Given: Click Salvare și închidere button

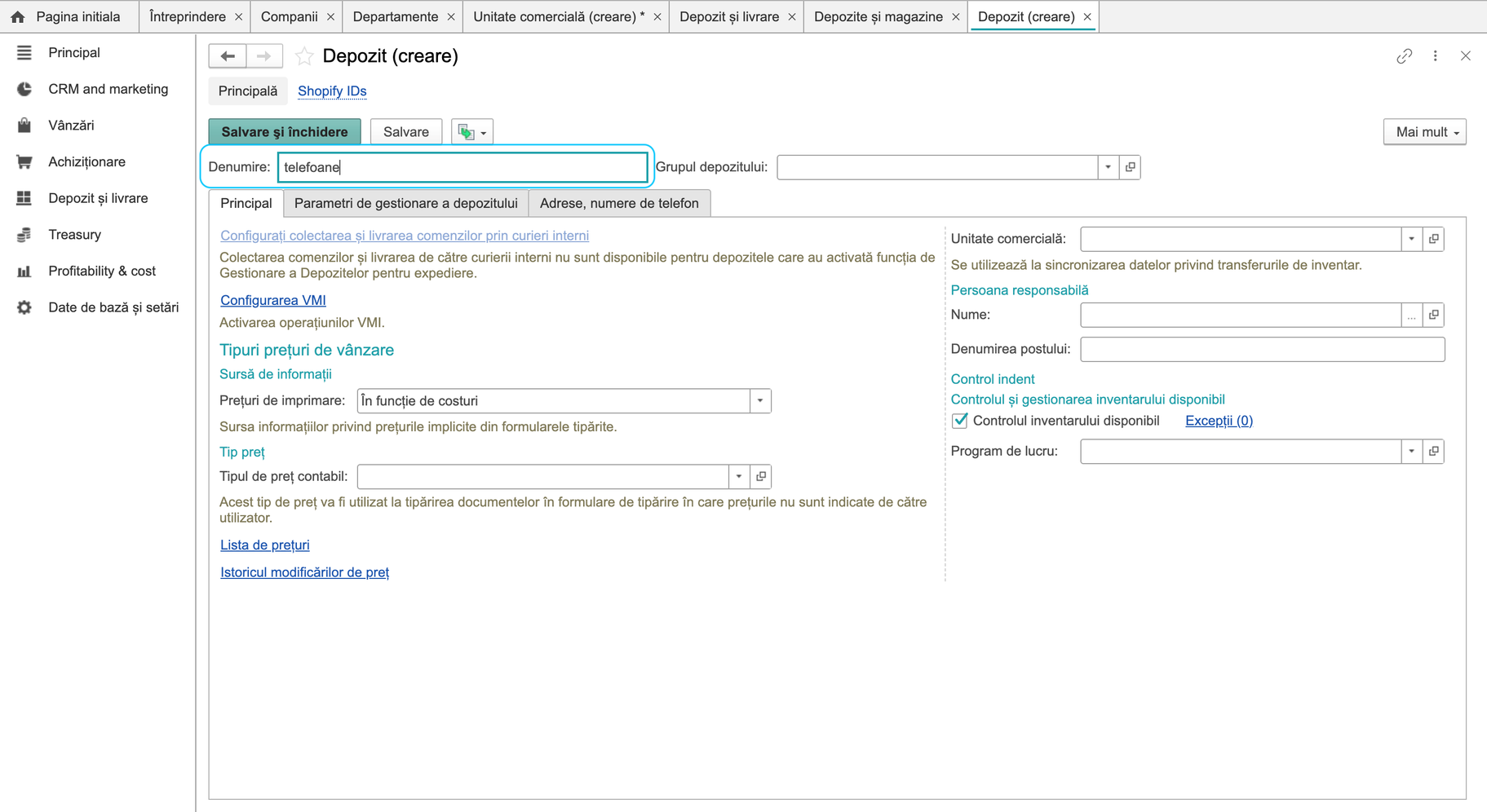Looking at the screenshot, I should (285, 132).
